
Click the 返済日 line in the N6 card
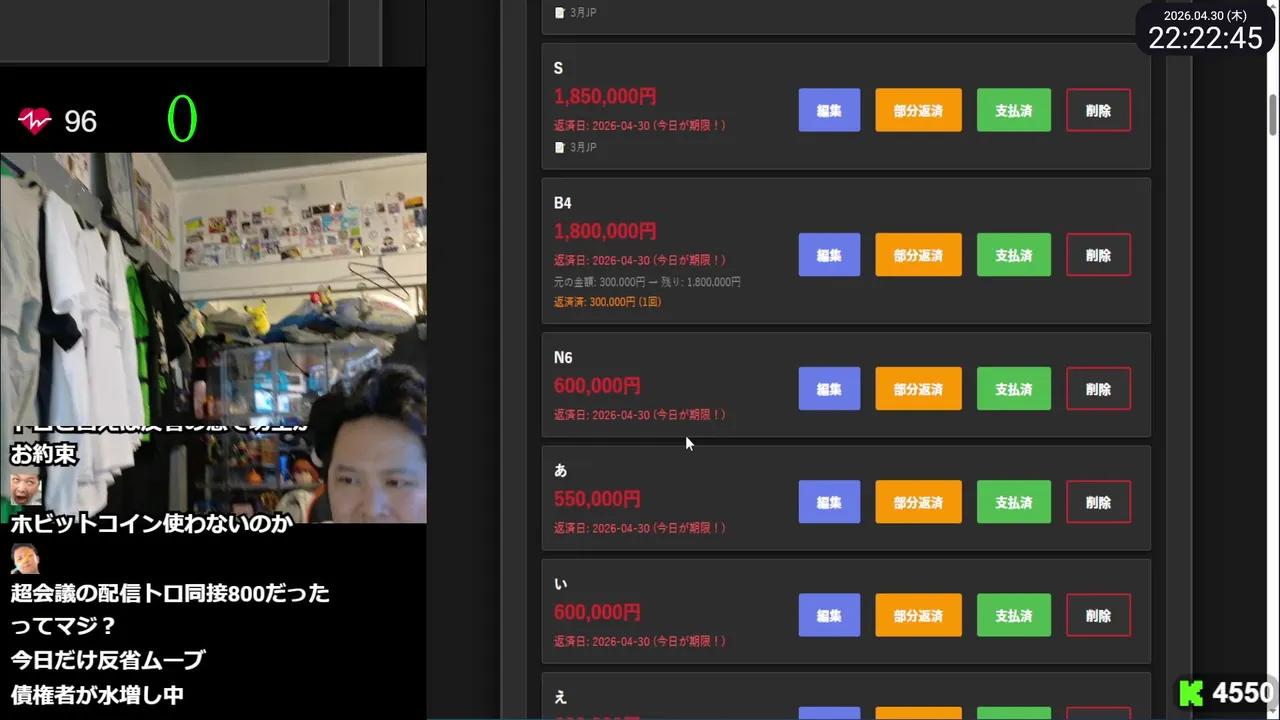tap(640, 414)
